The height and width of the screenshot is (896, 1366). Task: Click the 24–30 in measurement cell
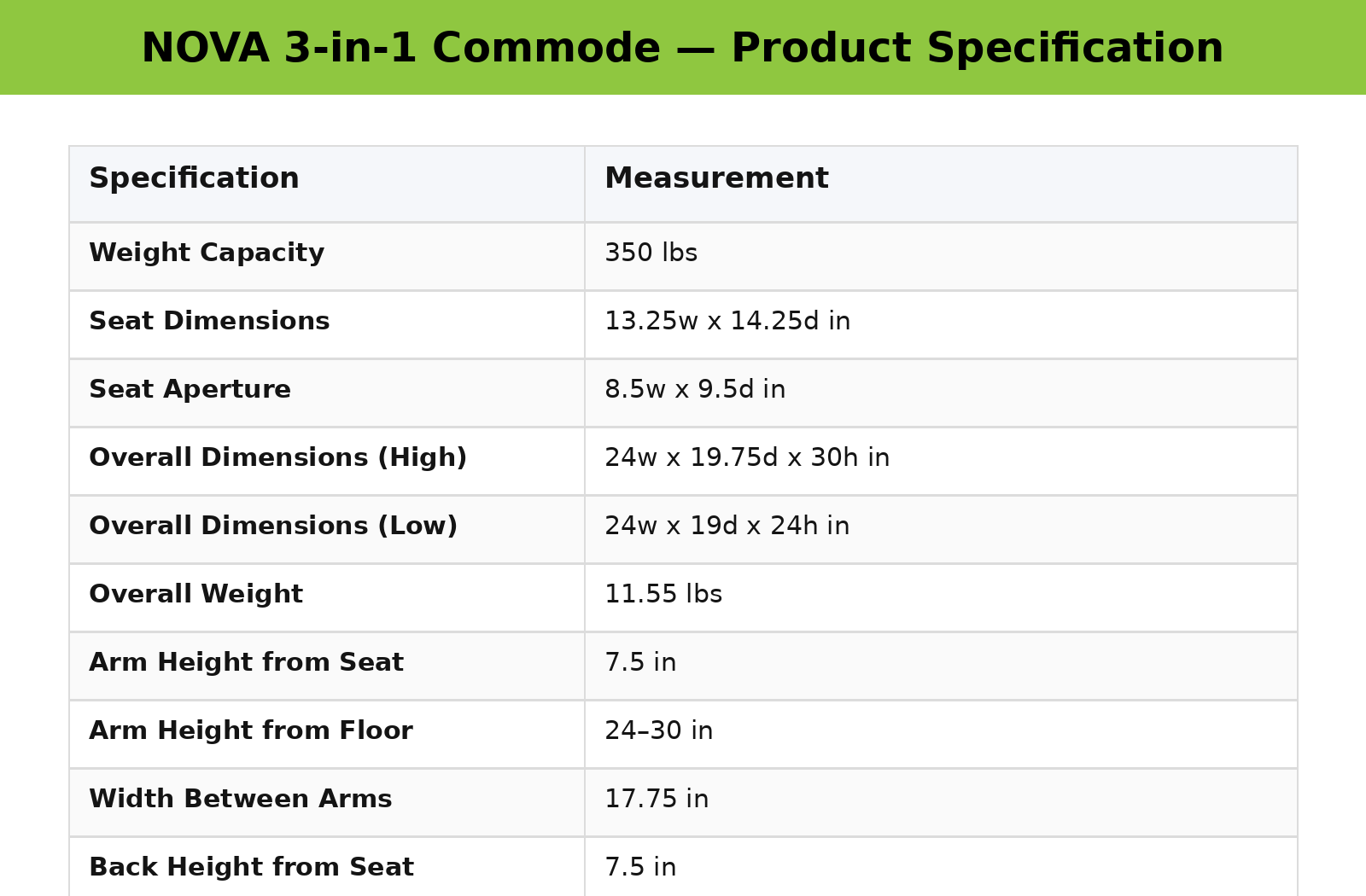coord(658,731)
